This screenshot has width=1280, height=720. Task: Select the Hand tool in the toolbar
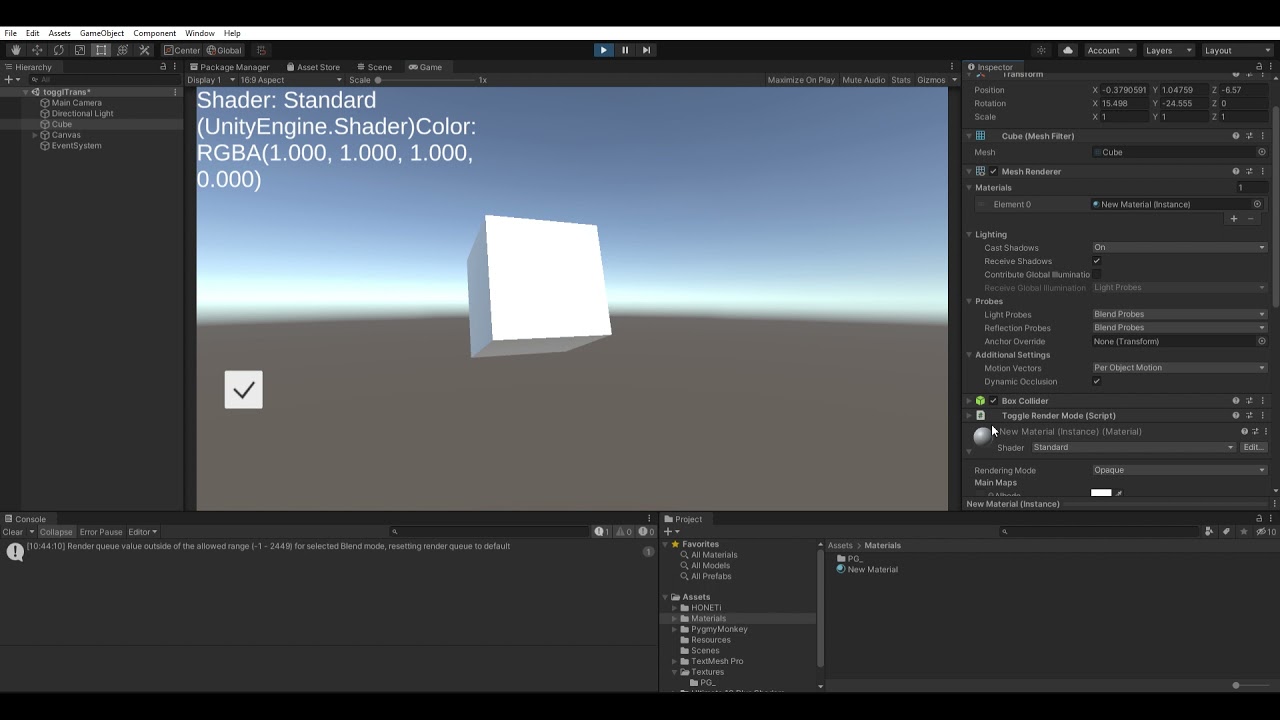(x=14, y=50)
